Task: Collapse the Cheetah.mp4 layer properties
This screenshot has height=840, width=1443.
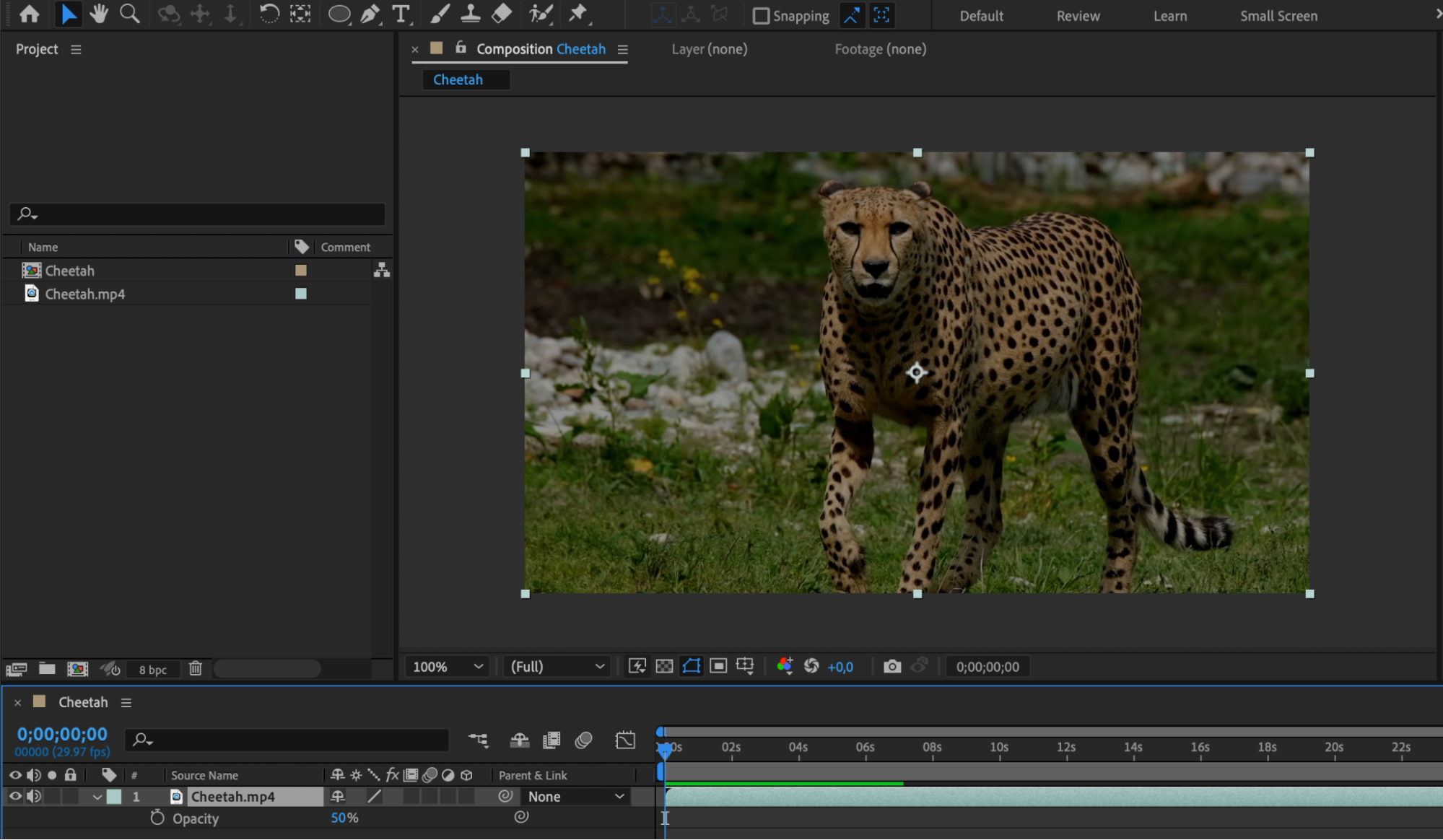Action: coord(97,797)
